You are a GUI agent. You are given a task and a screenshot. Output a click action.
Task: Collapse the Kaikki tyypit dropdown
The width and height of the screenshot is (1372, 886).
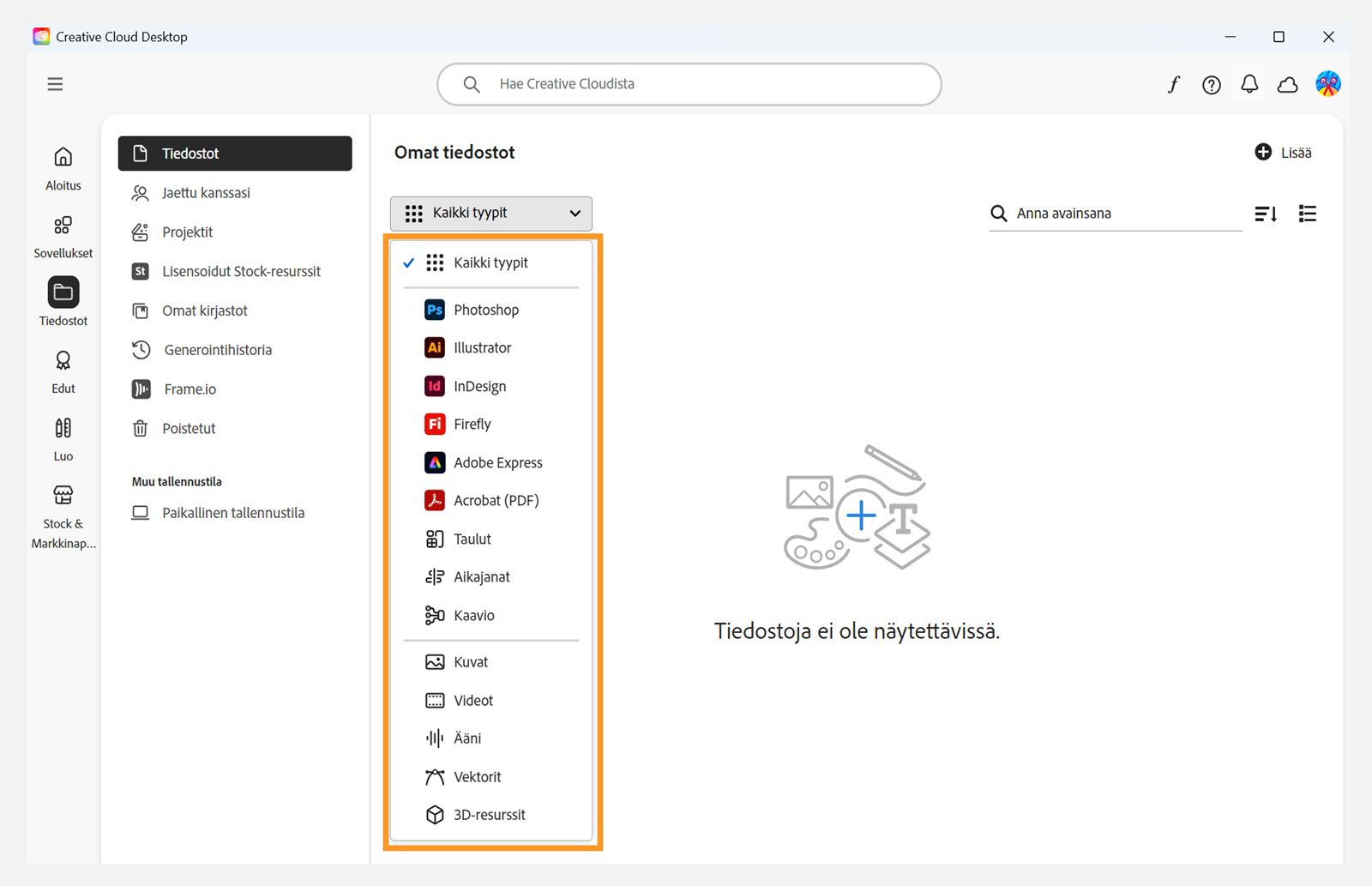(491, 214)
